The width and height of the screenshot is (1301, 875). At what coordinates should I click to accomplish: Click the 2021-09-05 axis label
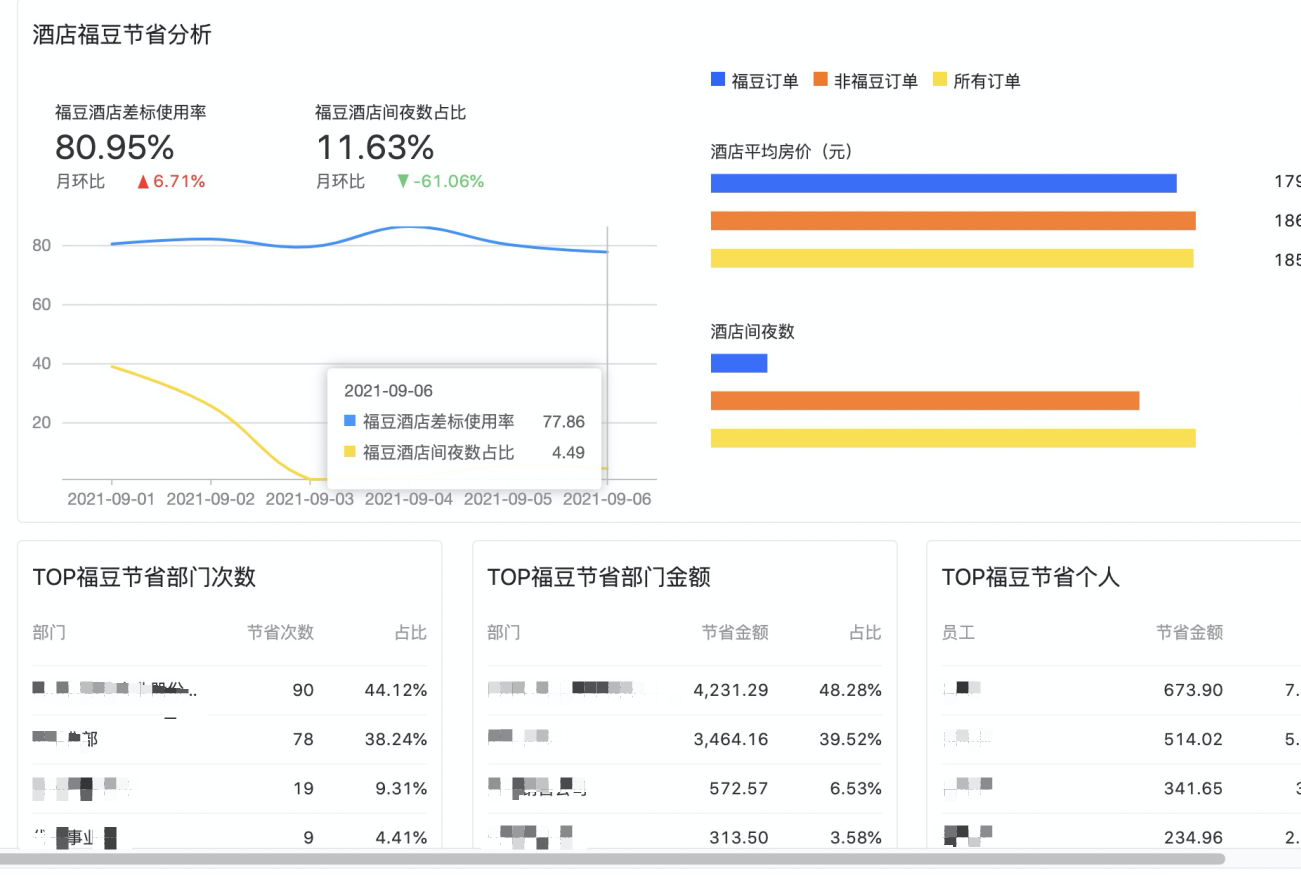click(x=508, y=499)
